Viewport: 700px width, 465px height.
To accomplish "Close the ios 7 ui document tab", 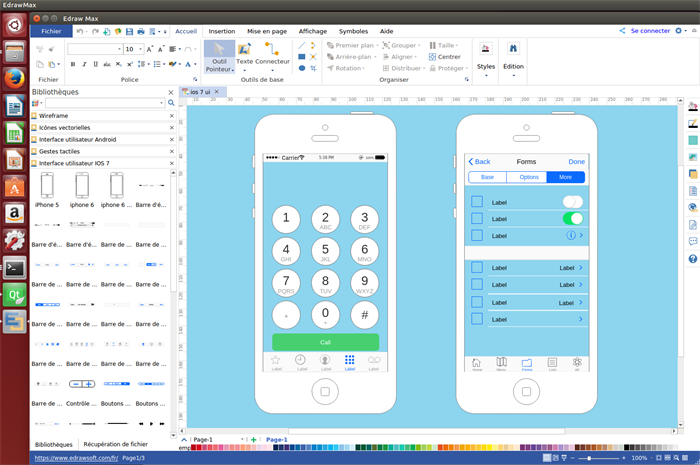I will [x=217, y=91].
